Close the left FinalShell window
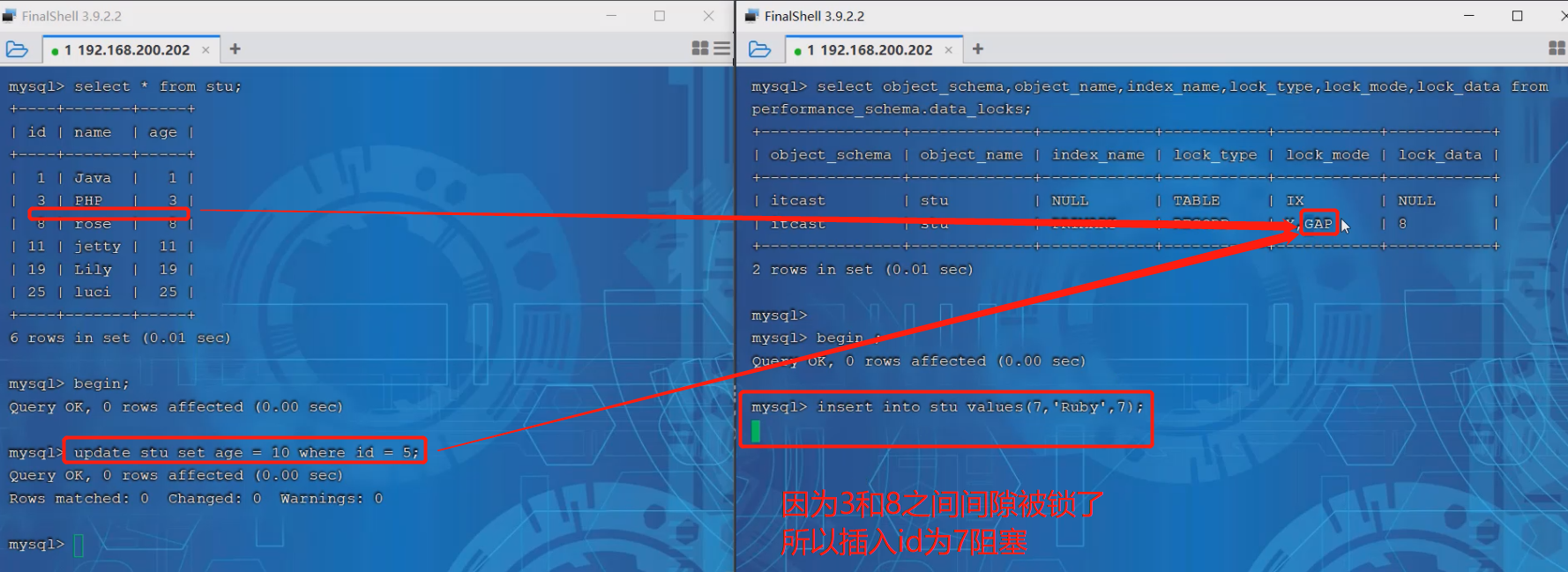This screenshot has width=1568, height=572. [708, 16]
